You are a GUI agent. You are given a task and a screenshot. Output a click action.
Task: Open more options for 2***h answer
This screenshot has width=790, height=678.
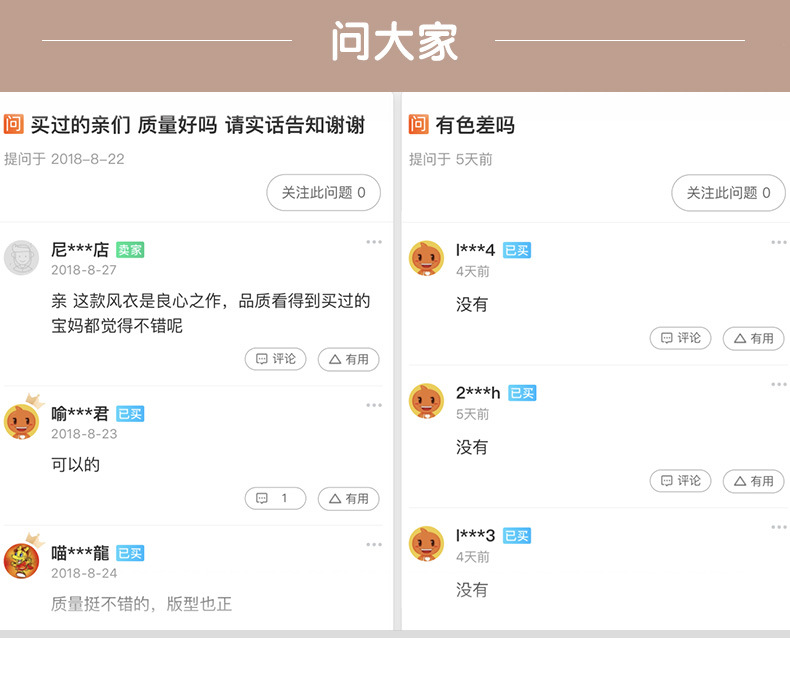coord(779,385)
